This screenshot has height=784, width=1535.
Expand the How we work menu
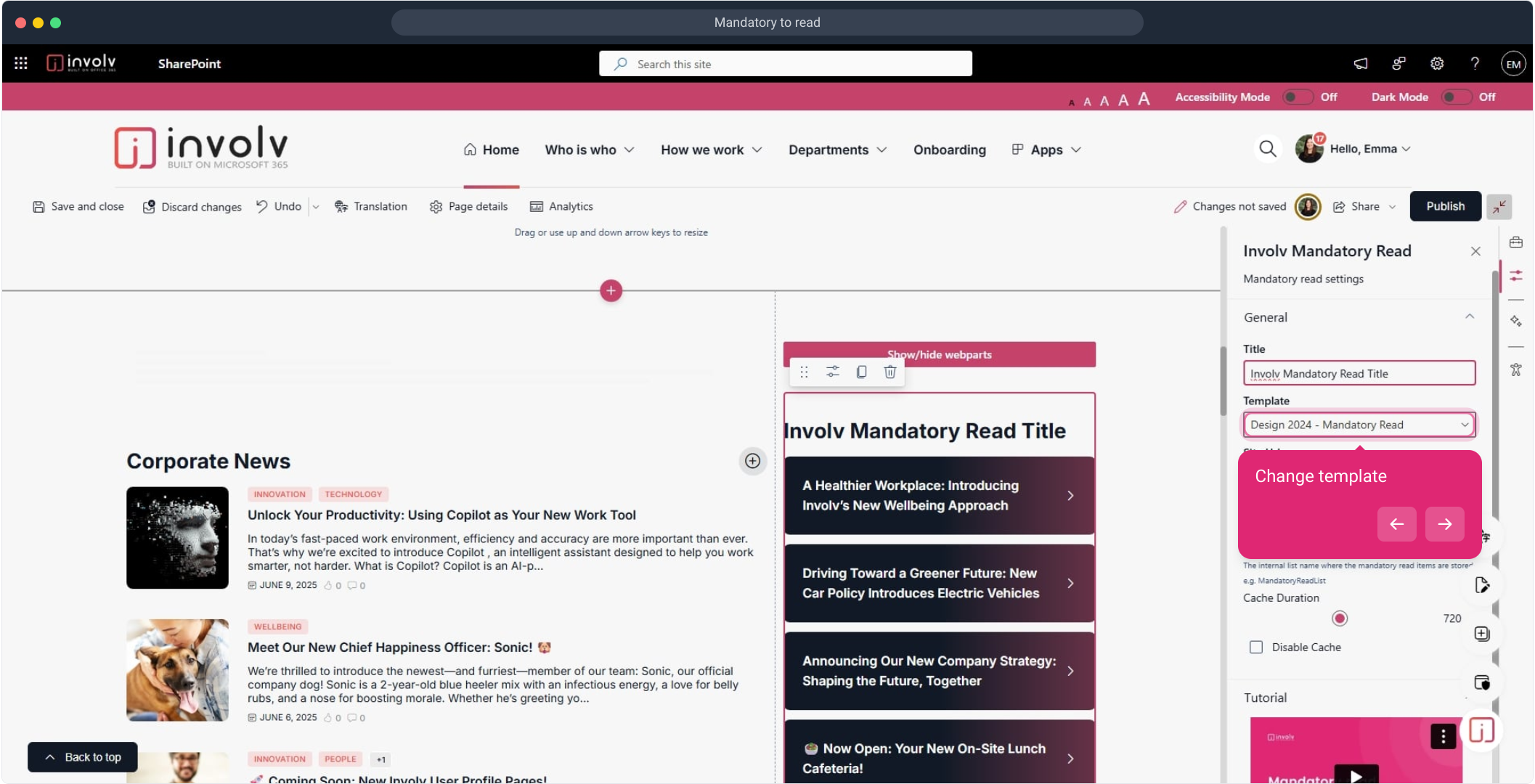(711, 150)
